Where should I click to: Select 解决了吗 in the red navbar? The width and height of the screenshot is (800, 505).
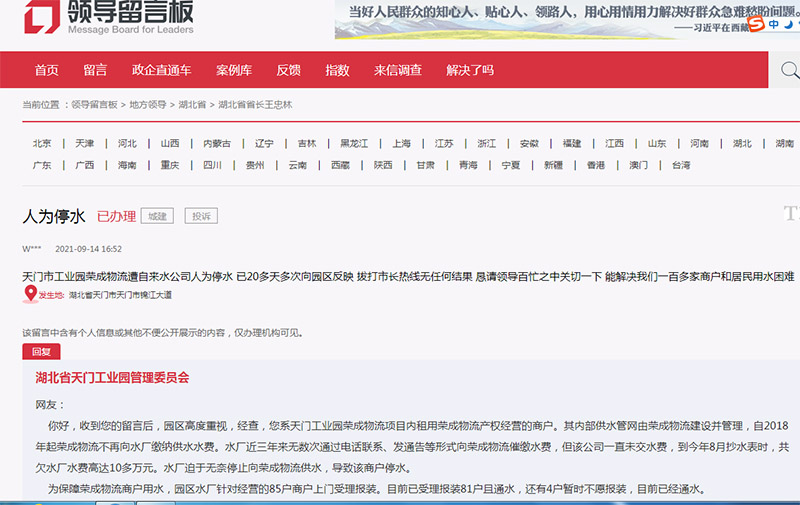point(470,70)
